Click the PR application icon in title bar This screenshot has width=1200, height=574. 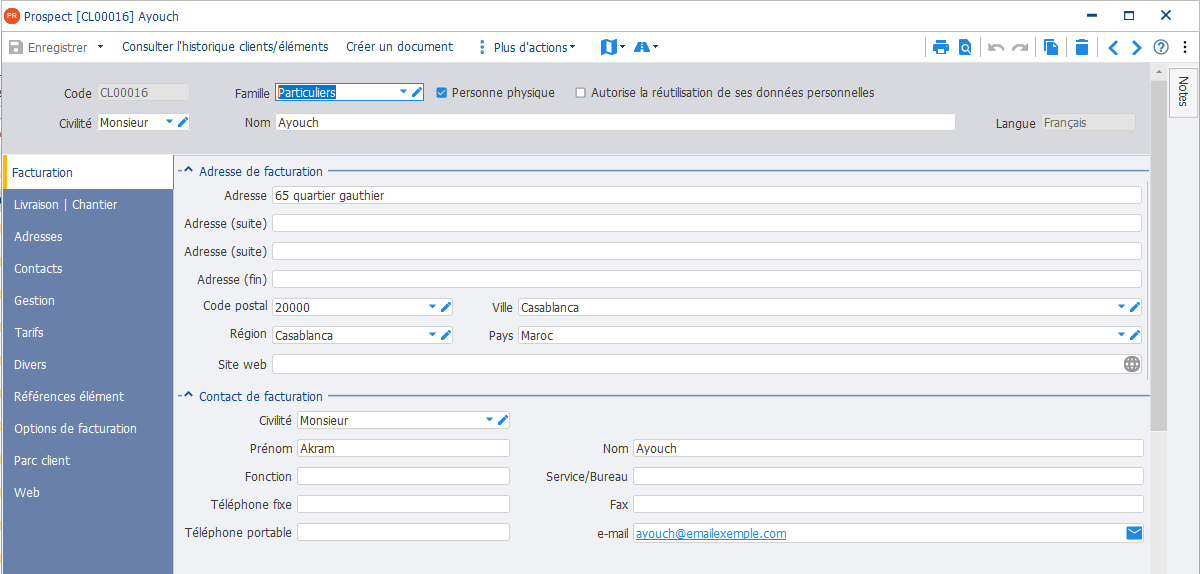[x=12, y=16]
